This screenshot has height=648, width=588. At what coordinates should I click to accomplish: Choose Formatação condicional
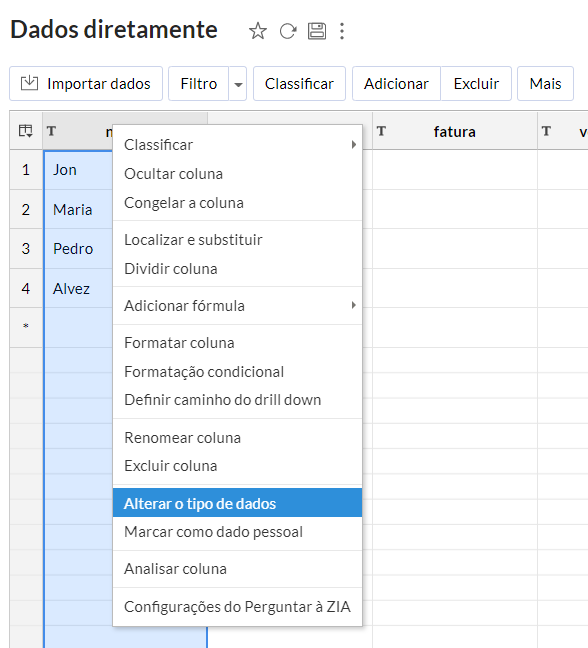coord(237,372)
